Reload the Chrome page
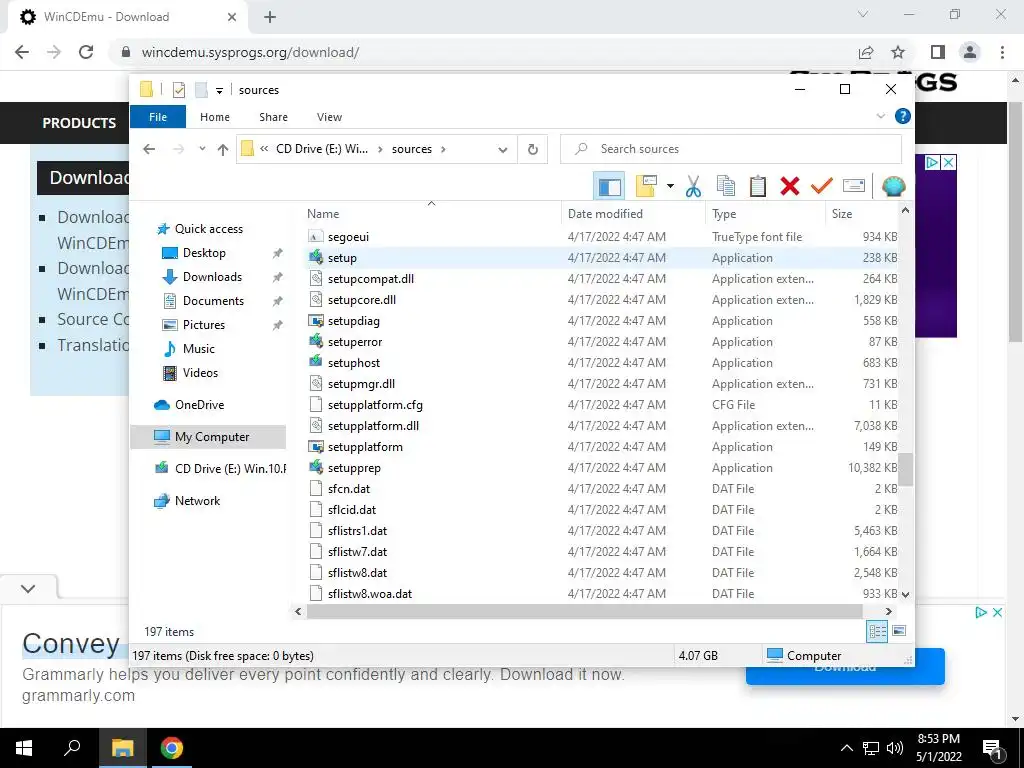This screenshot has width=1024, height=768. pos(86,52)
